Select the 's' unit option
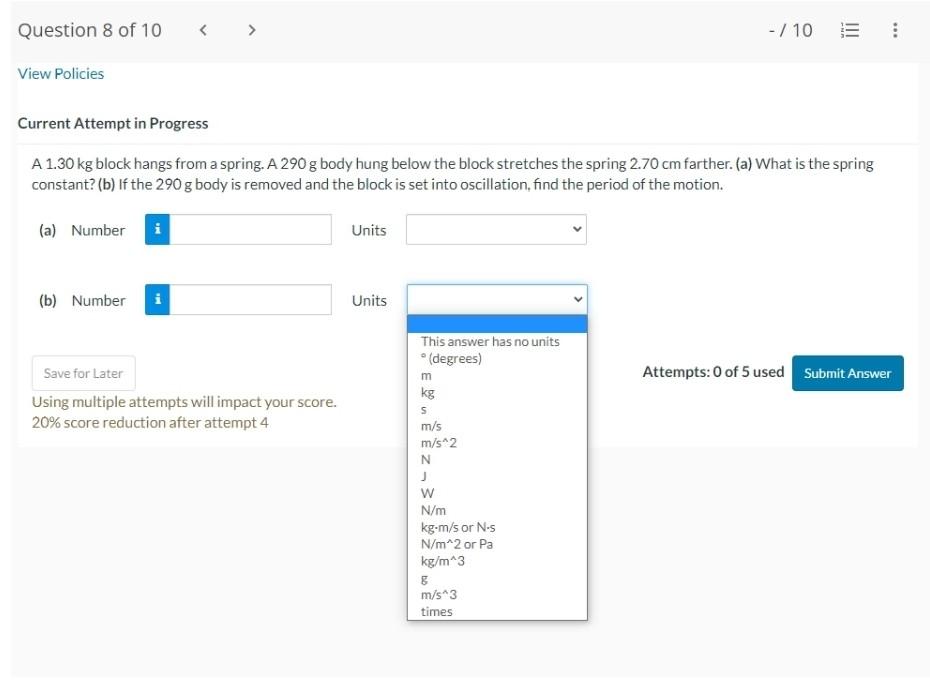Image resolution: width=930 pixels, height=700 pixels. click(497, 409)
